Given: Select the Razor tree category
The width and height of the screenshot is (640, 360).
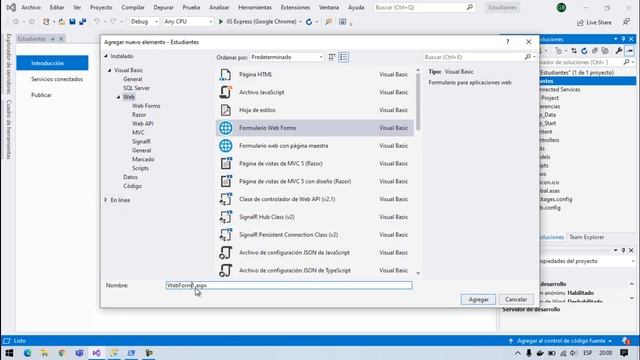Looking at the screenshot, I should [x=139, y=115].
